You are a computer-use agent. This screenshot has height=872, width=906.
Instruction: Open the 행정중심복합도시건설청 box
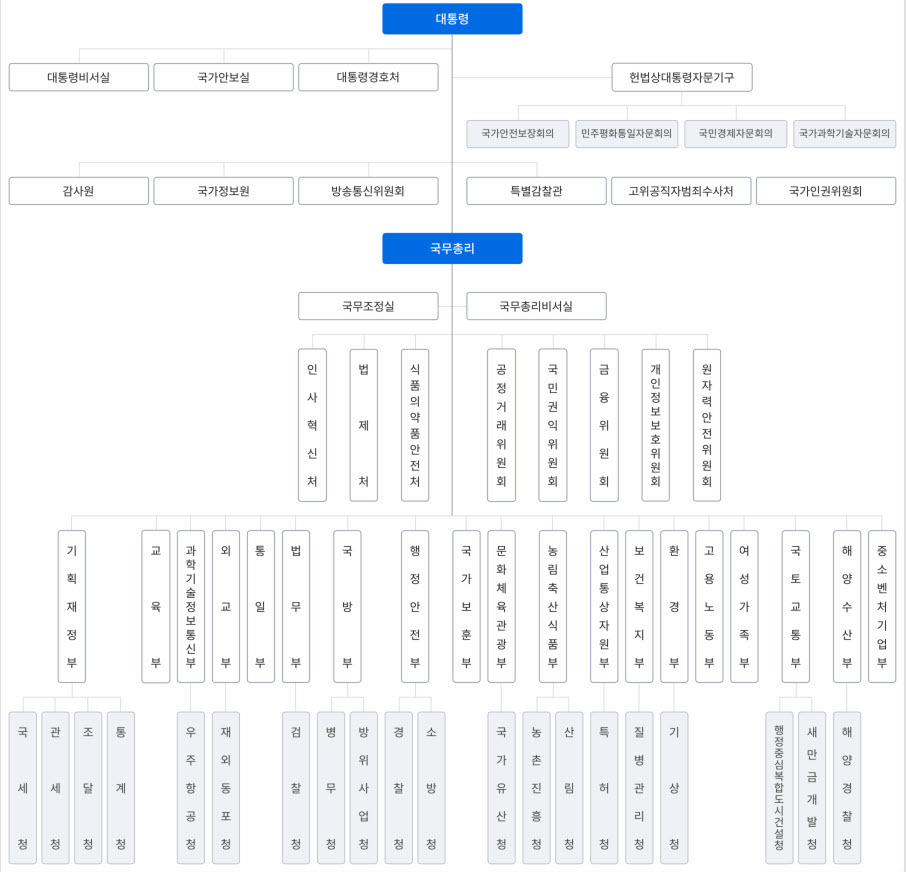pos(779,788)
